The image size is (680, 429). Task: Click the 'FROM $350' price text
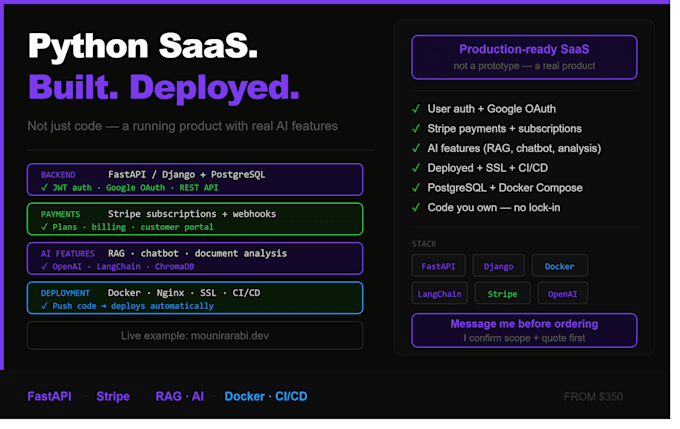[x=593, y=397]
